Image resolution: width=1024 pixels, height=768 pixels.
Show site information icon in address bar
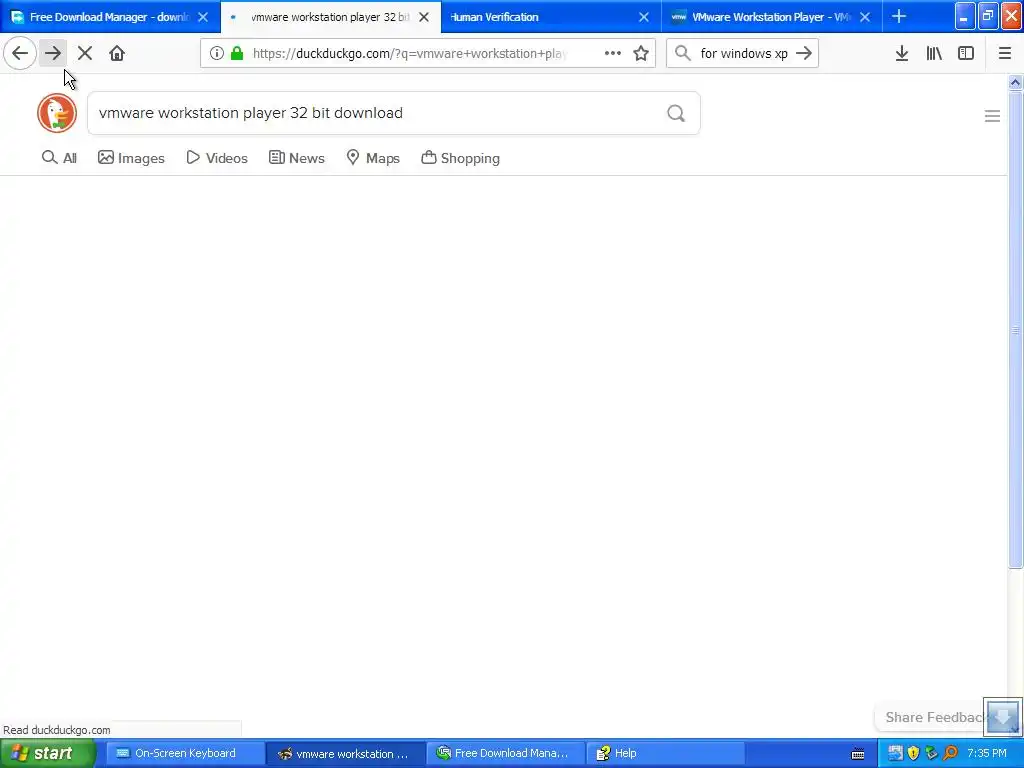point(217,53)
